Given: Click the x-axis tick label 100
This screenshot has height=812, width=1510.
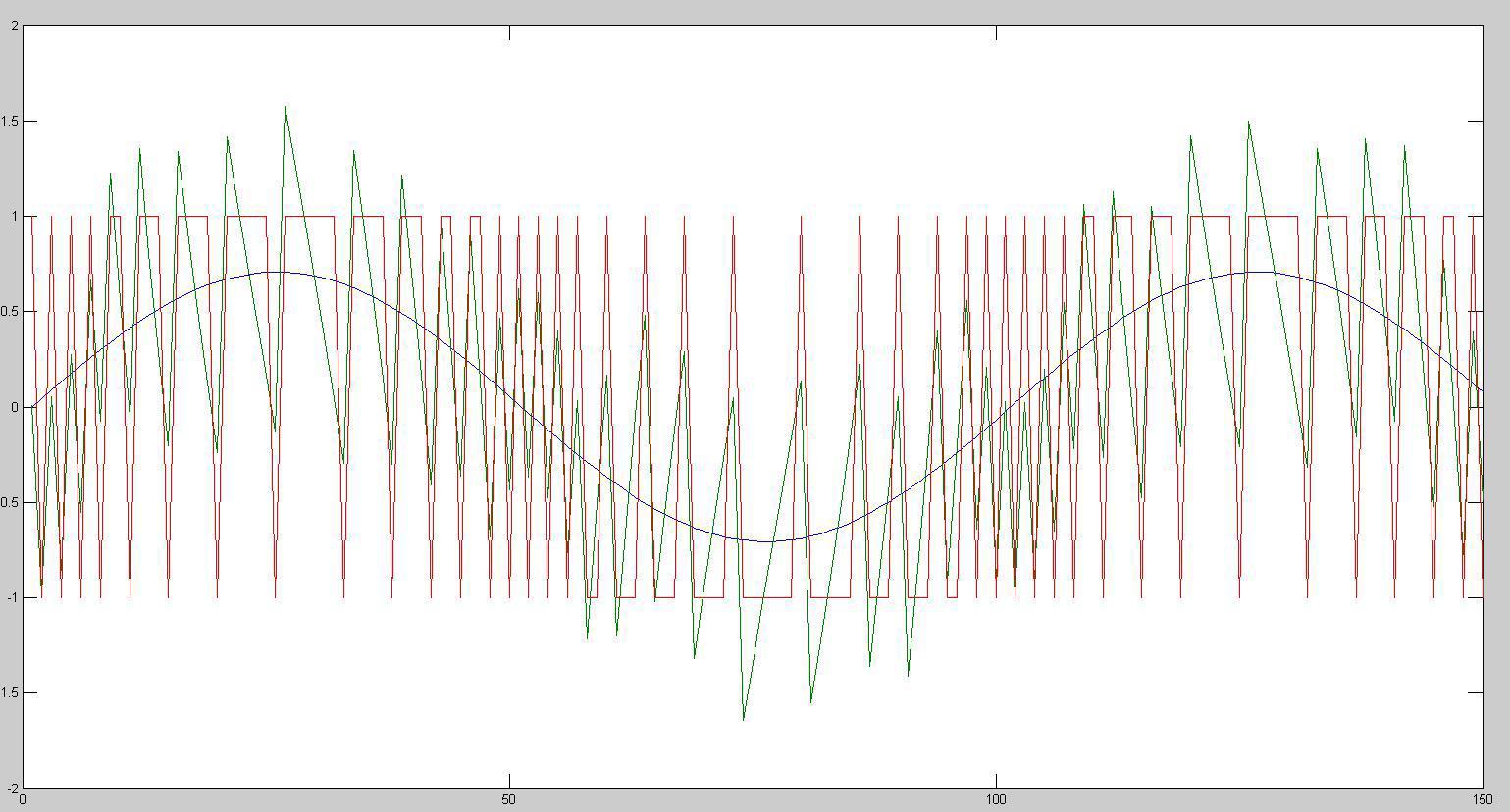Looking at the screenshot, I should point(996,800).
